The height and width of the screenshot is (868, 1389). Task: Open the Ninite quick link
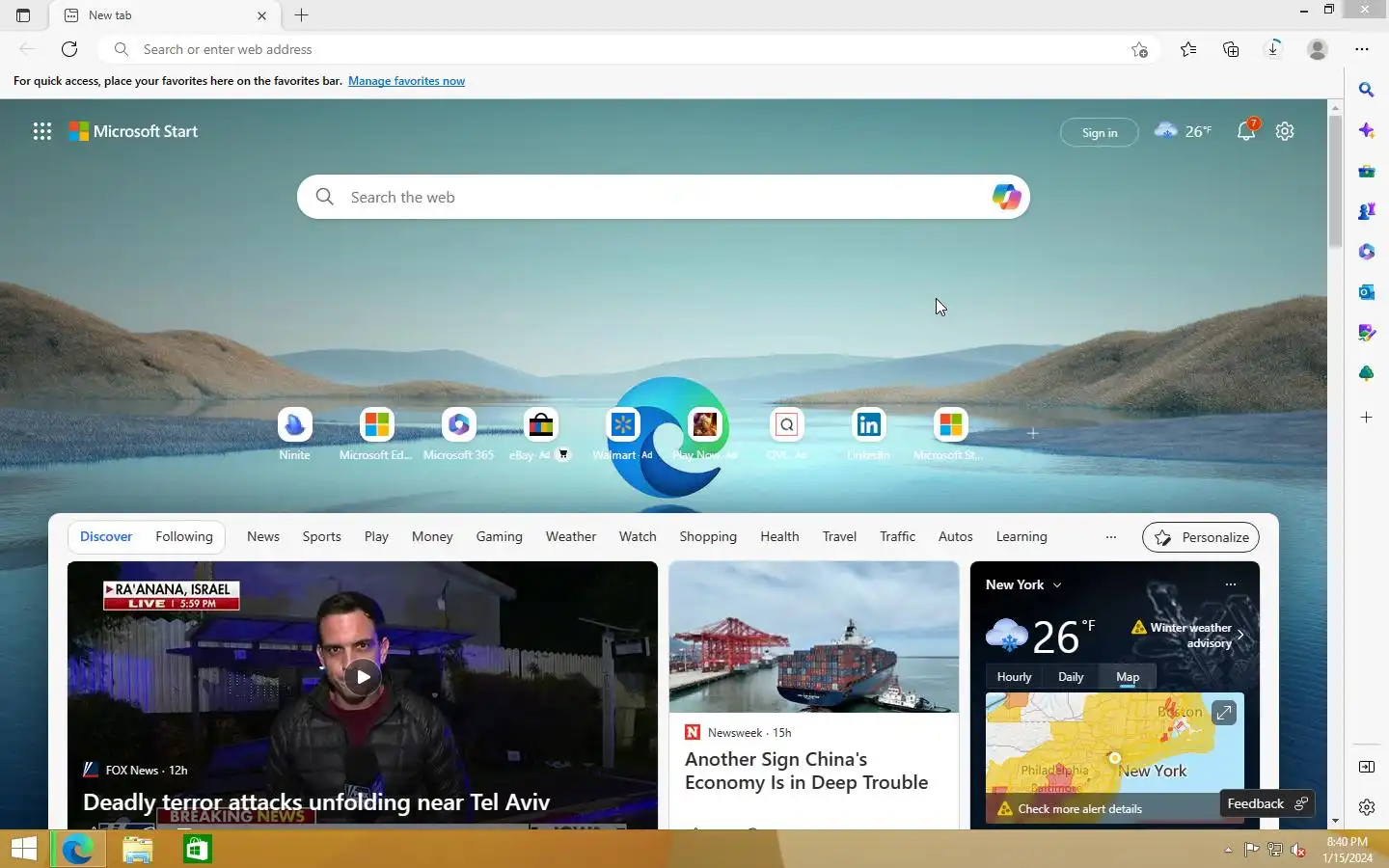pos(295,433)
